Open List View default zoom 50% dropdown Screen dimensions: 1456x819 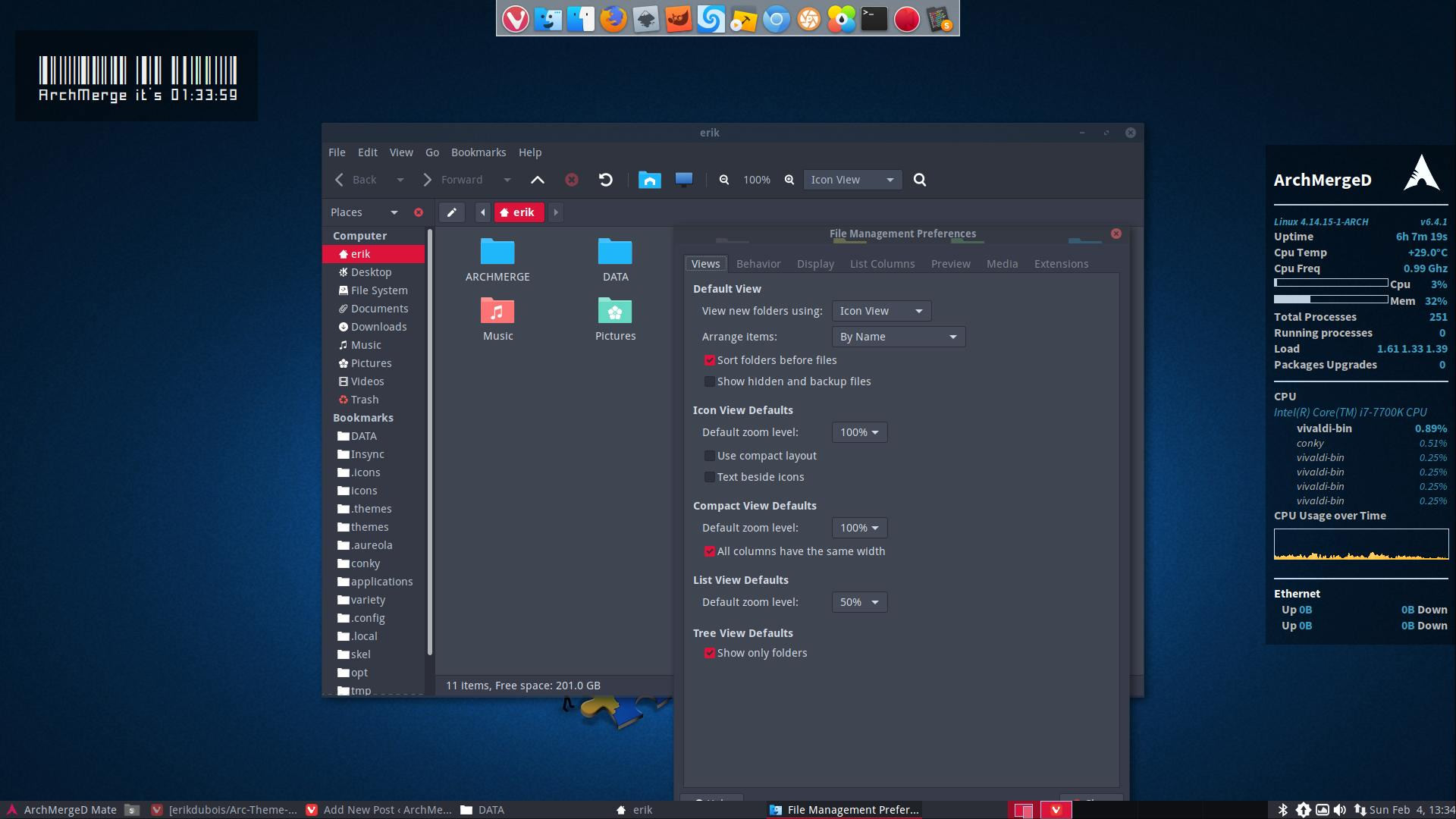coord(859,602)
